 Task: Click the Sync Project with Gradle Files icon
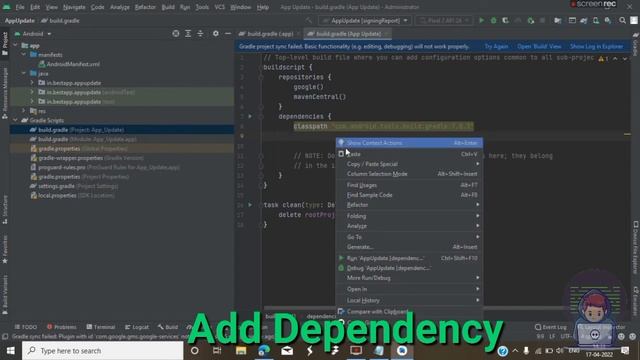(x=584, y=20)
